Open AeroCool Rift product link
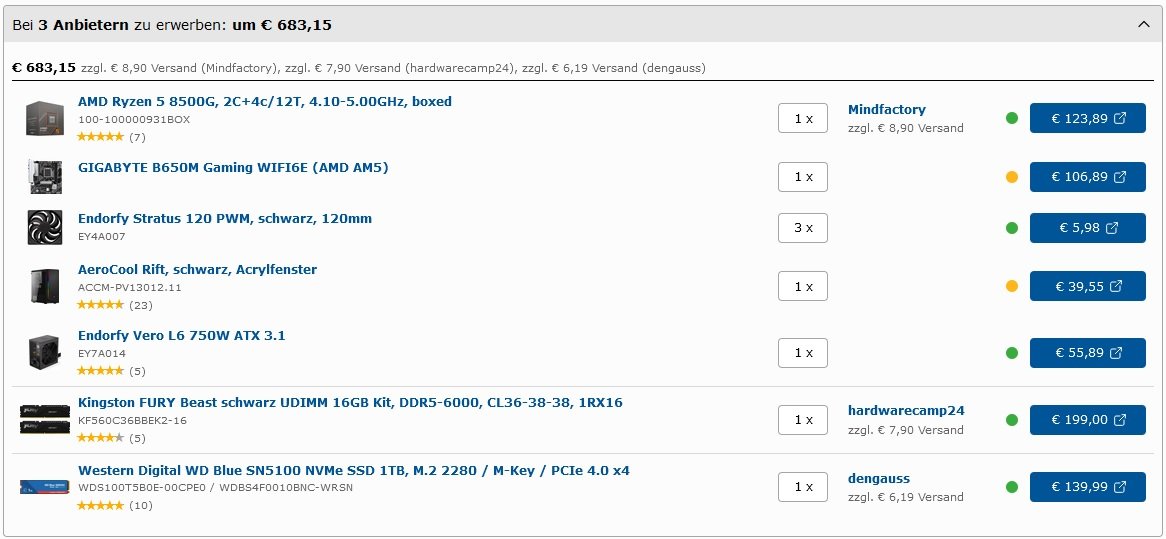 point(197,270)
